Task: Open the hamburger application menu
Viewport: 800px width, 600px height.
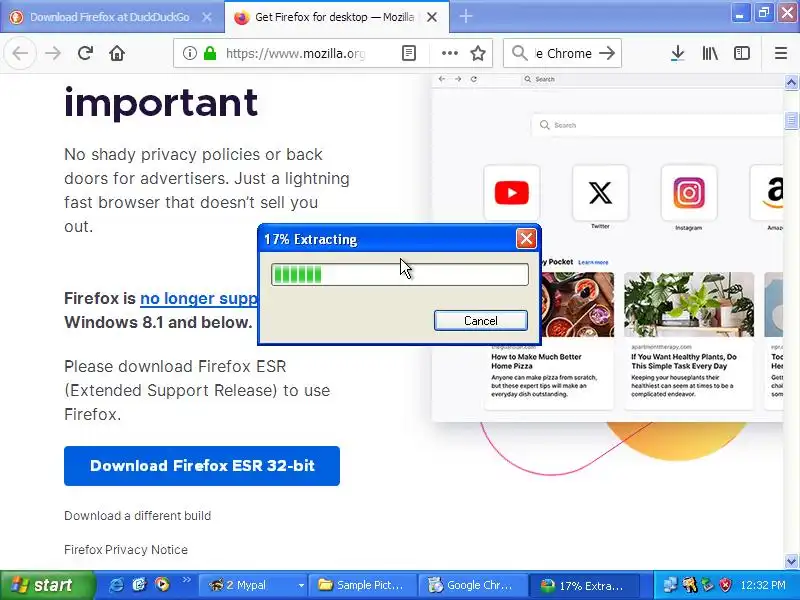Action: 781,53
